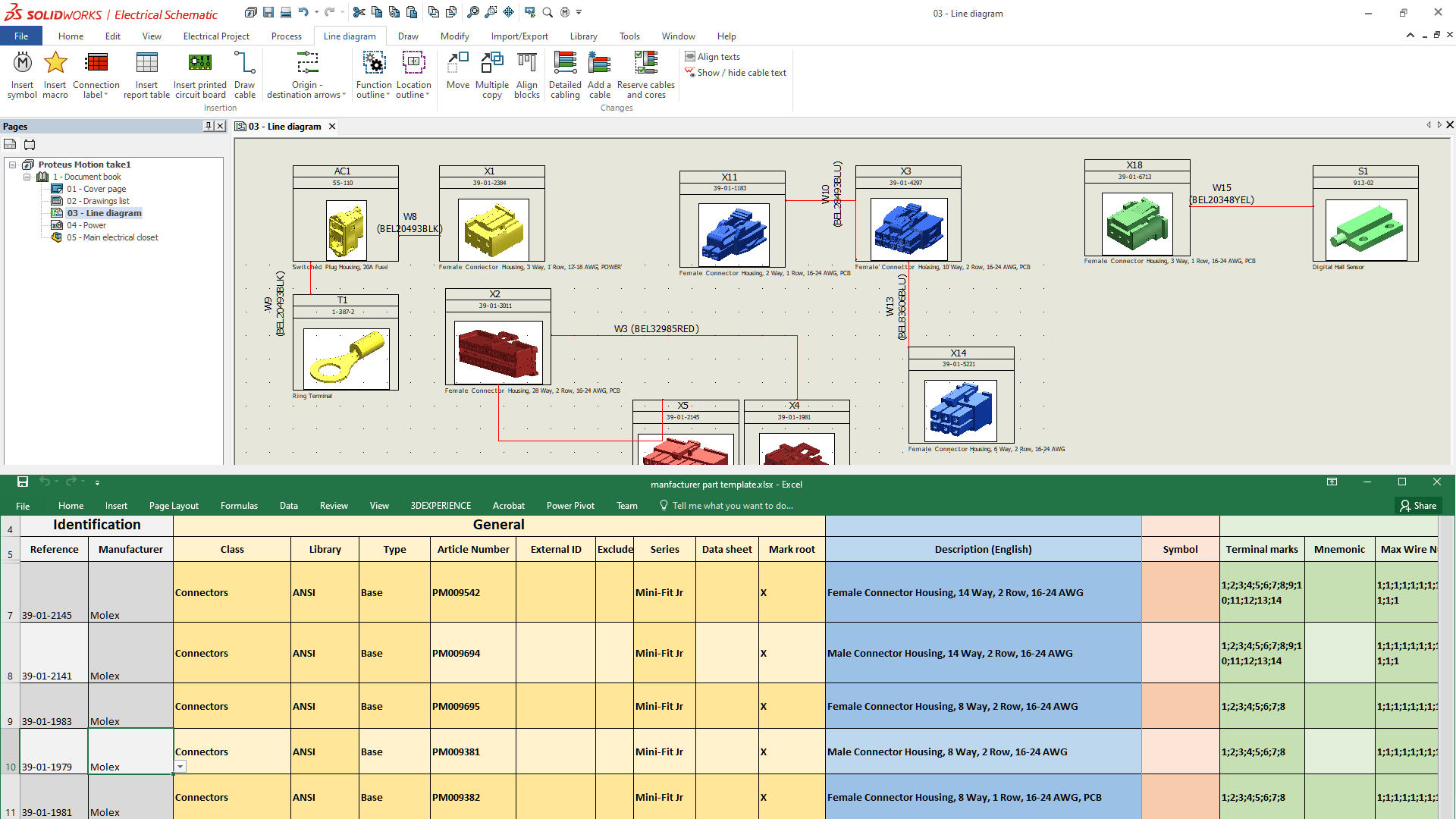
Task: Expand the 1 - Document book node
Action: [x=26, y=175]
